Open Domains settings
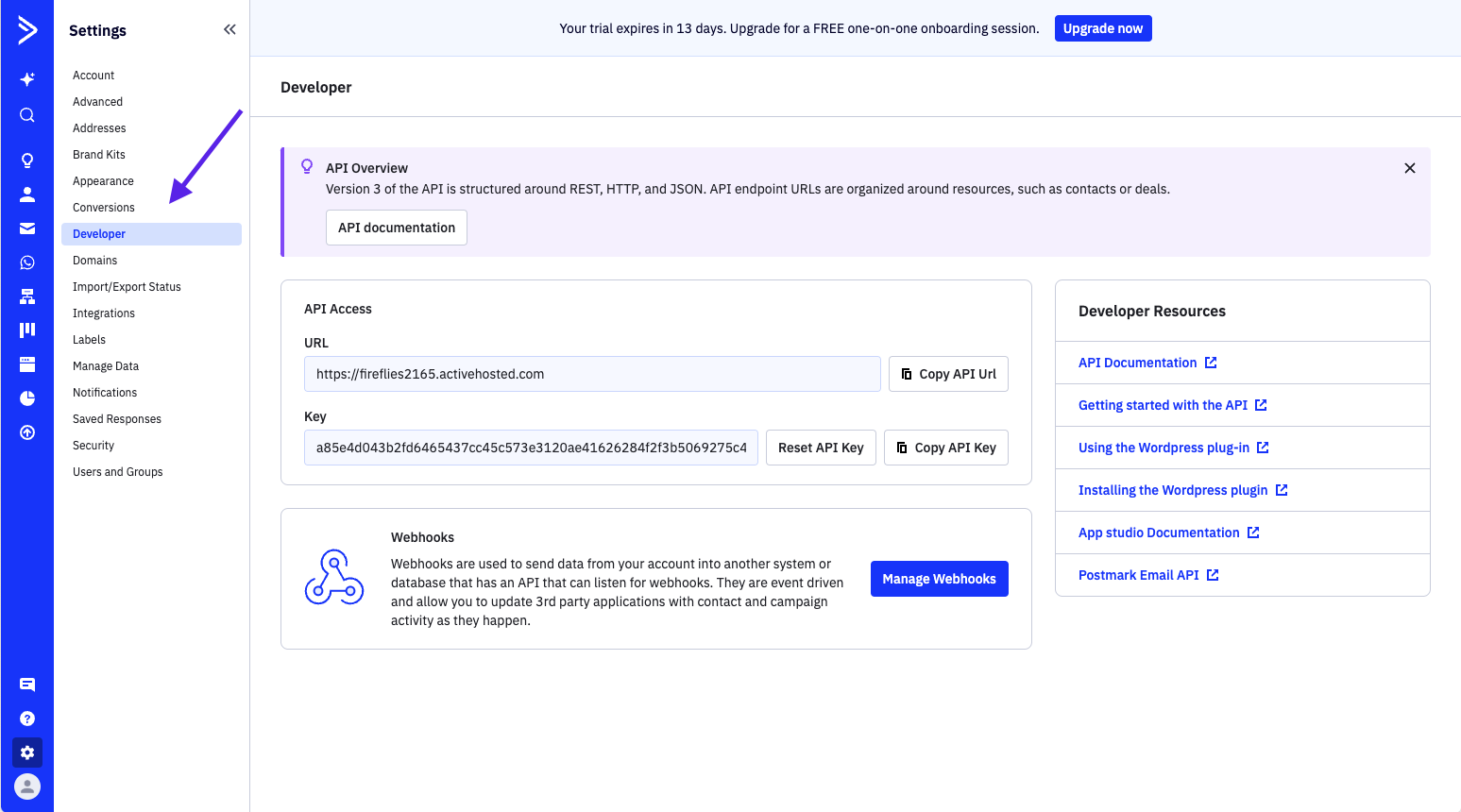The width and height of the screenshot is (1461, 812). tap(95, 261)
